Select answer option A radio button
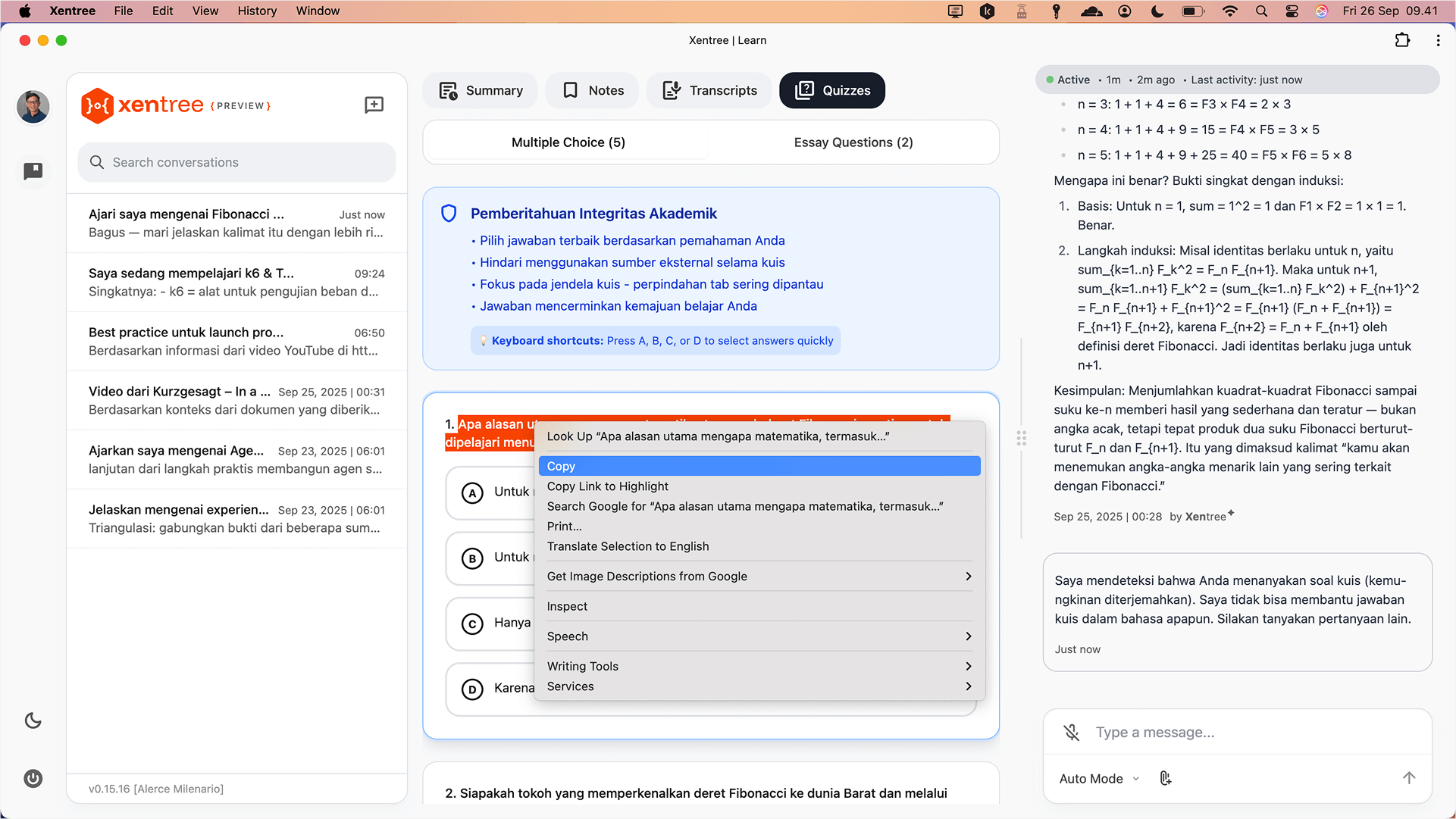1456x819 pixels. 472,493
